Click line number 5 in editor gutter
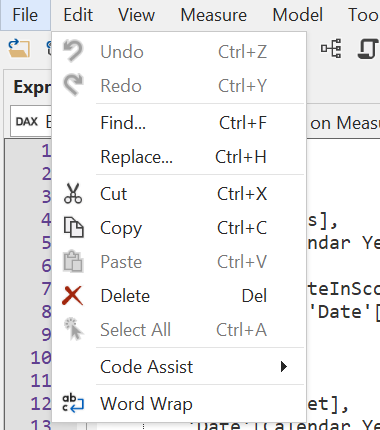This screenshot has width=380, height=430. 46,243
